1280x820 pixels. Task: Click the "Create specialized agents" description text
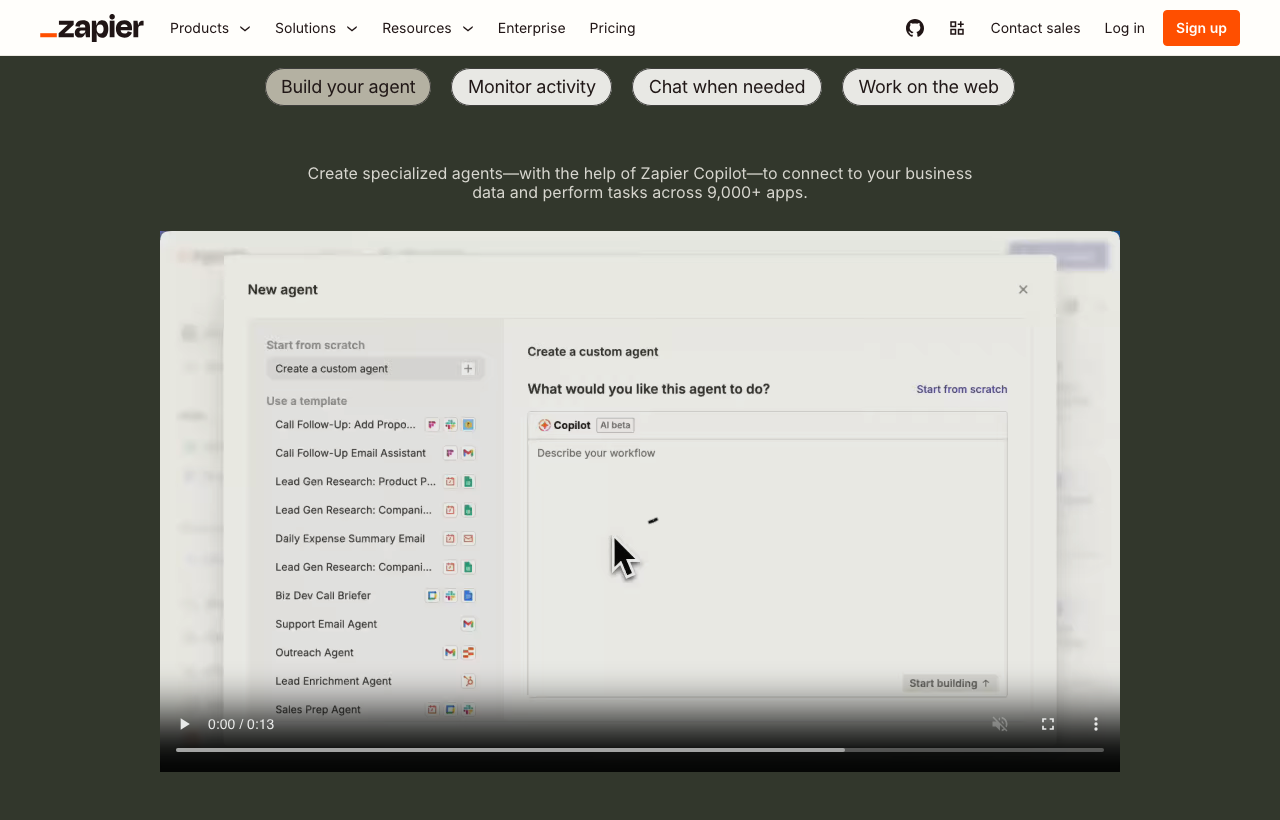pos(640,183)
